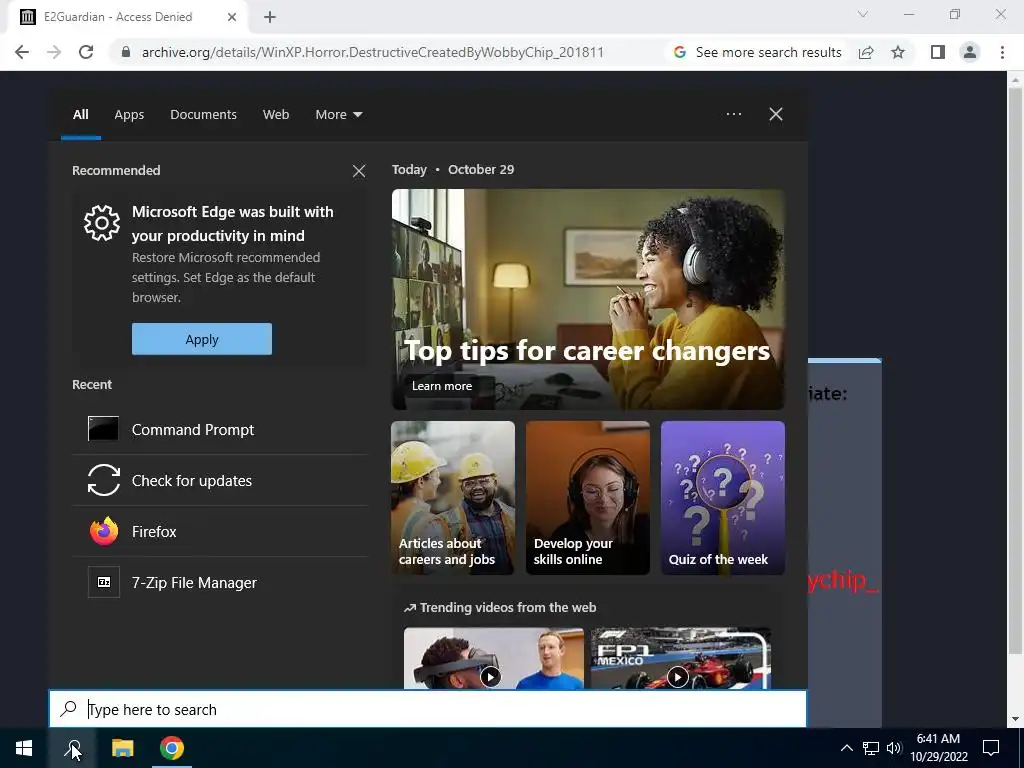Open Quiz of the week card
Image resolution: width=1024 pixels, height=768 pixels.
[x=722, y=498]
